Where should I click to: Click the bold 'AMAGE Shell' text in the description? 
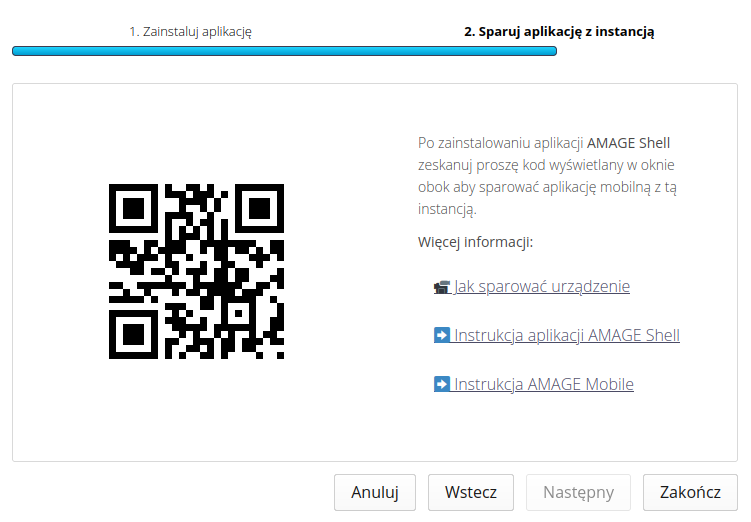628,143
